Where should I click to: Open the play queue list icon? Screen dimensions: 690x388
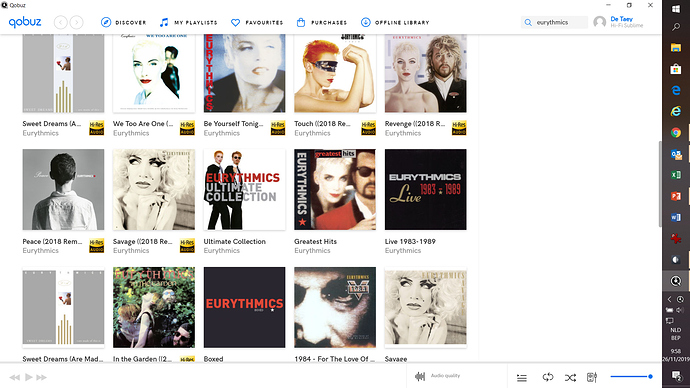[522, 377]
